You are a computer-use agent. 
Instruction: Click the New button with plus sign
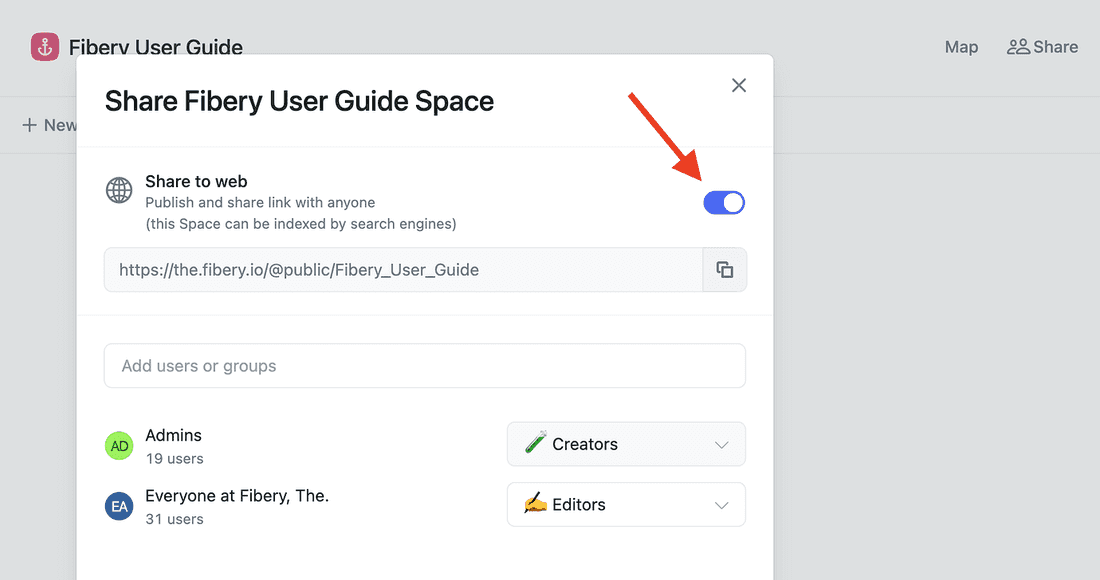[50, 125]
